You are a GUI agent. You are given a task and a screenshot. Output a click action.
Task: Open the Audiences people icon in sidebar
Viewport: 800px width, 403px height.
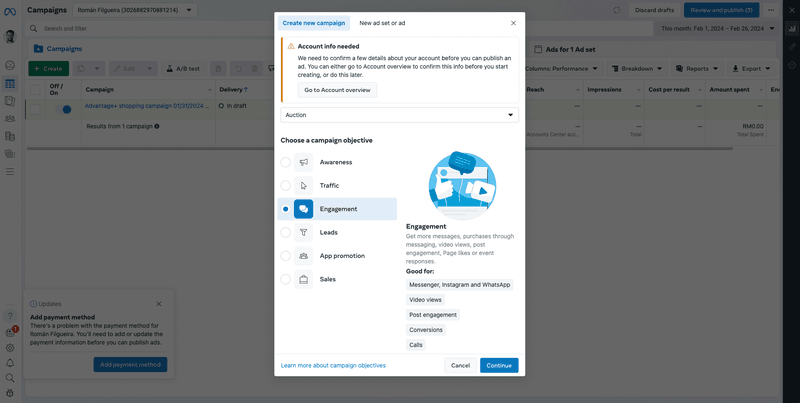pyautogui.click(x=10, y=118)
